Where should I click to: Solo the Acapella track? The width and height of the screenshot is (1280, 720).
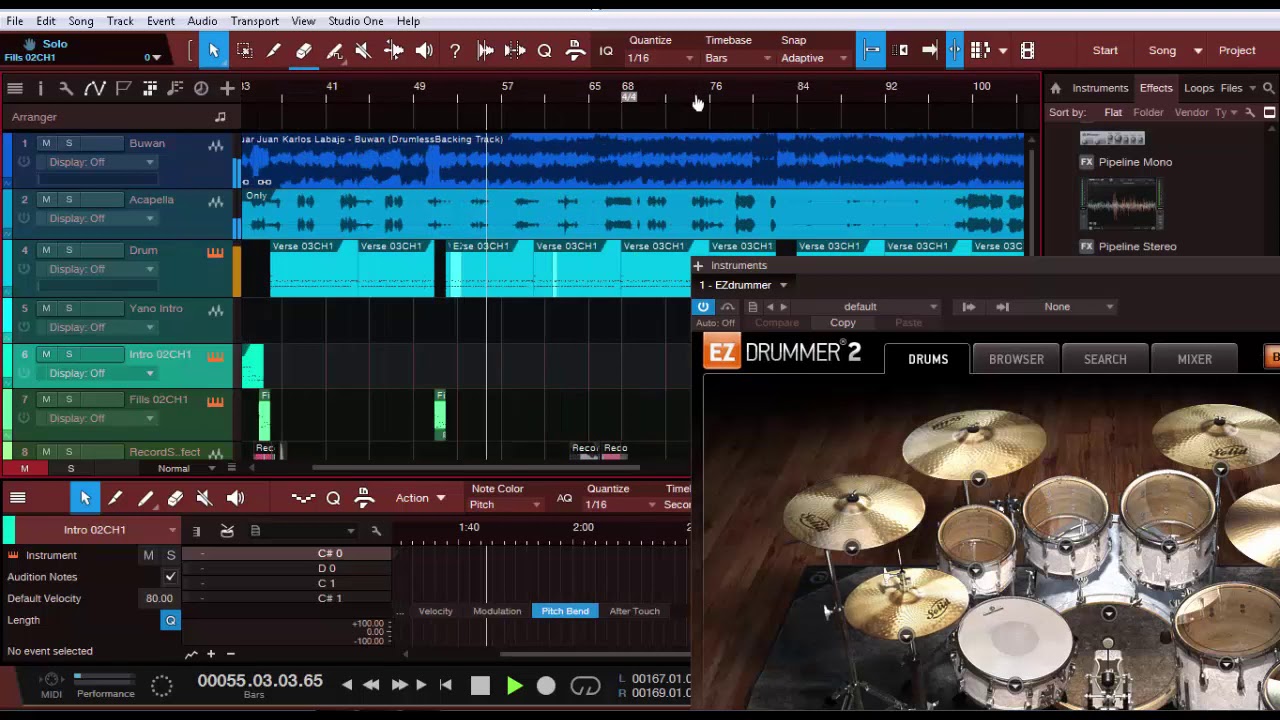pyautogui.click(x=69, y=199)
